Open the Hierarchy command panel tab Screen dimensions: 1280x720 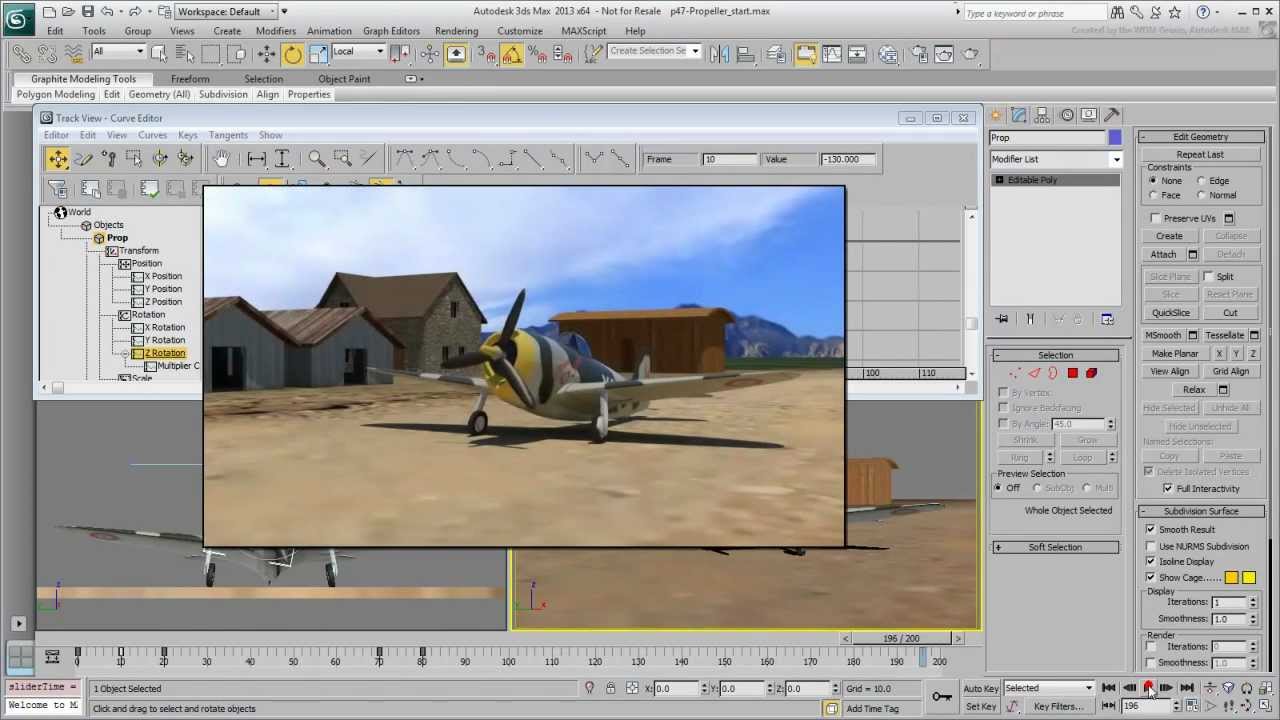1043,115
